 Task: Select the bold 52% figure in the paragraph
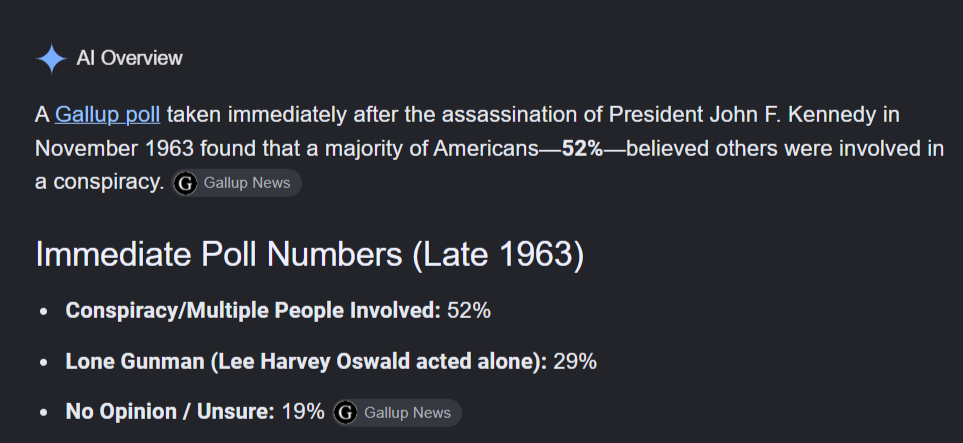(x=582, y=149)
